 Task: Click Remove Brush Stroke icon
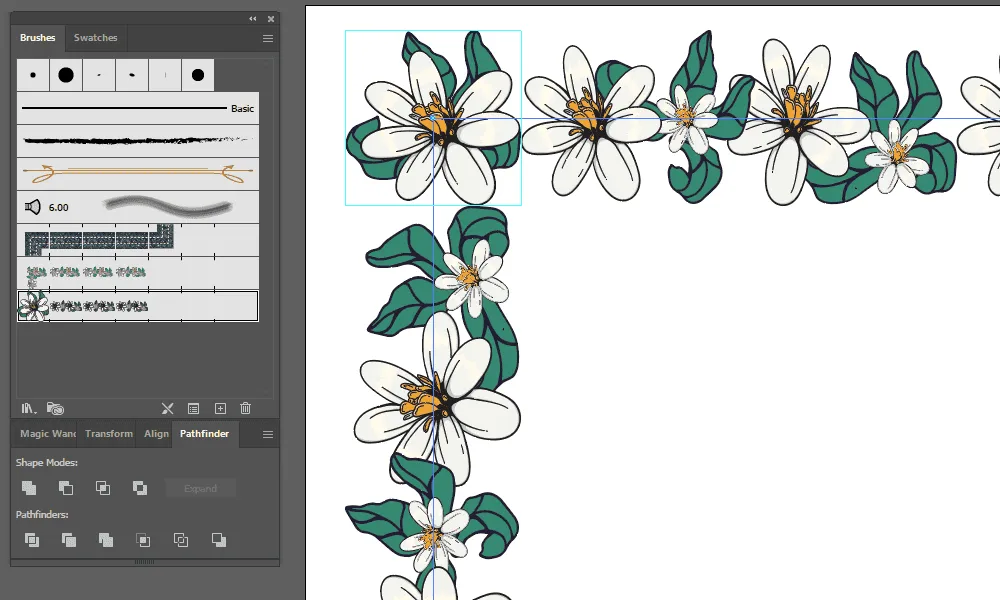coord(167,408)
